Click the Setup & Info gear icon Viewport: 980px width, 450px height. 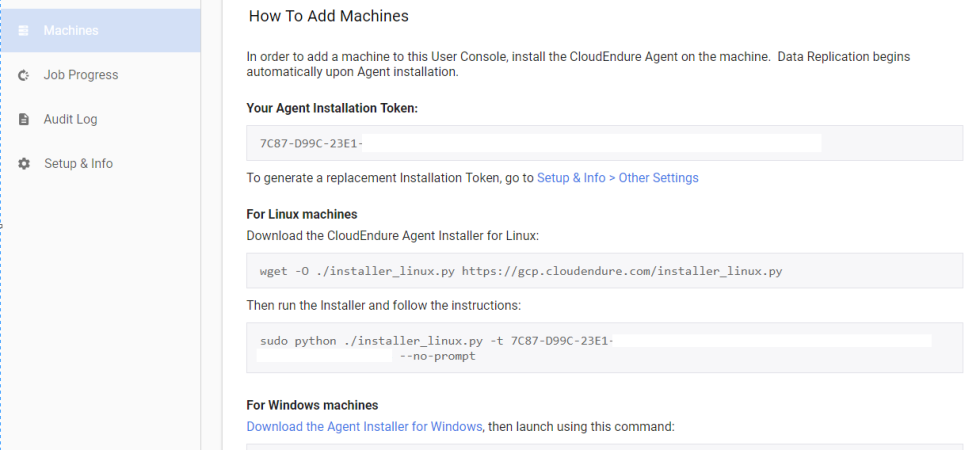pos(24,164)
